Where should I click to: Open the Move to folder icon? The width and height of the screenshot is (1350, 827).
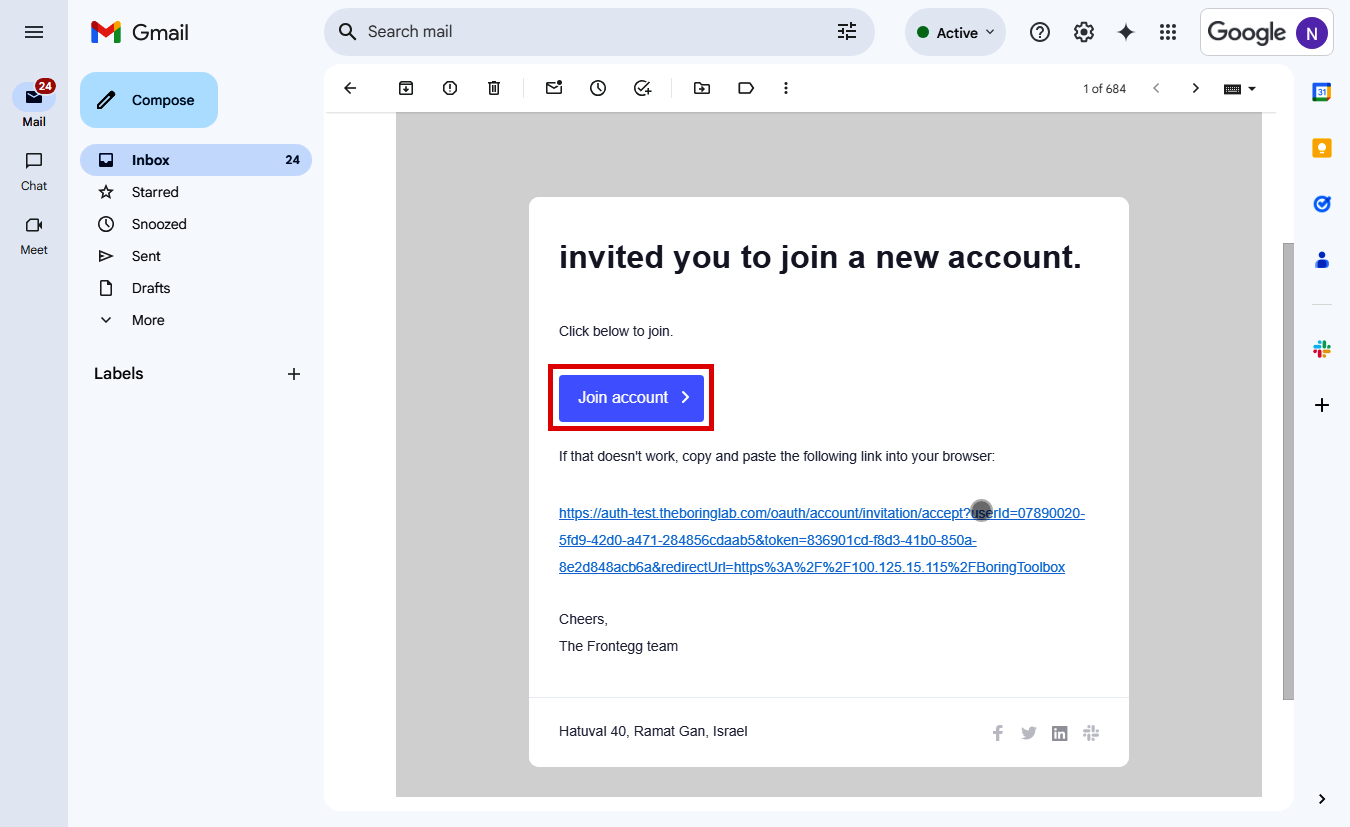pos(702,88)
